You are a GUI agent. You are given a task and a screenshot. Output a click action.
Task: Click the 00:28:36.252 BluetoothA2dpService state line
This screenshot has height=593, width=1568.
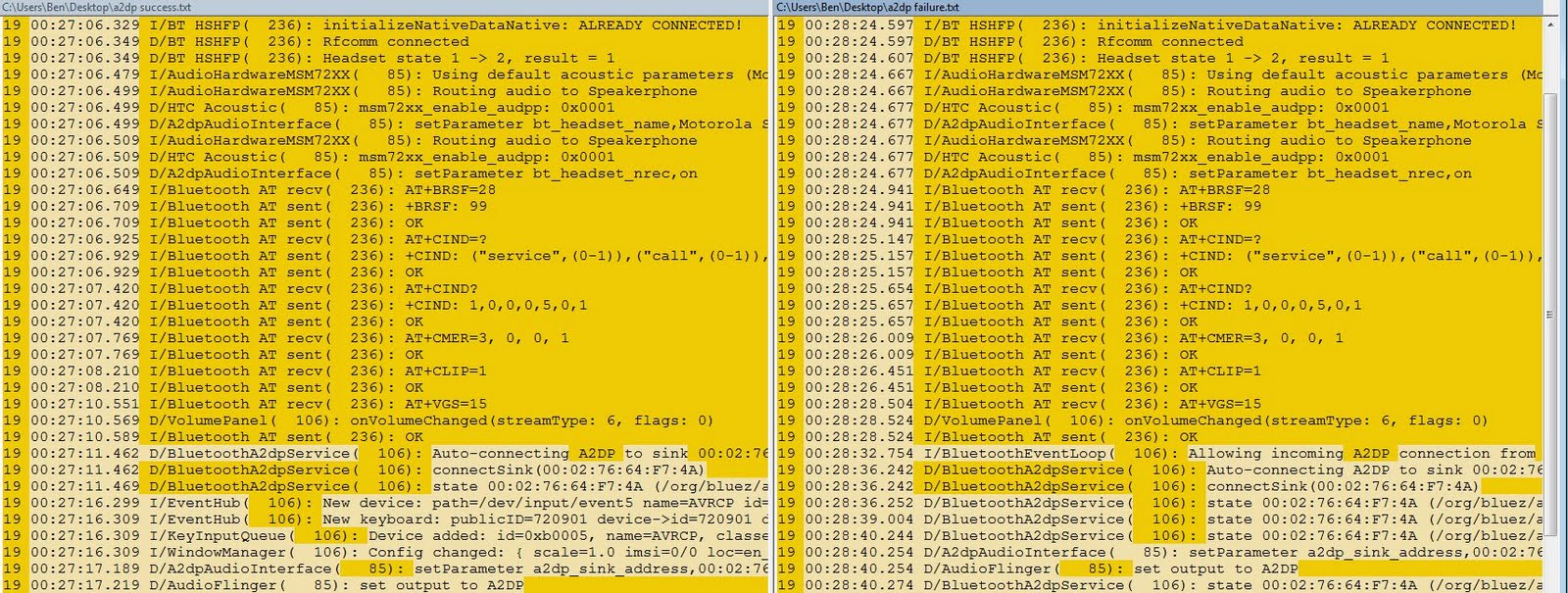1158,503
